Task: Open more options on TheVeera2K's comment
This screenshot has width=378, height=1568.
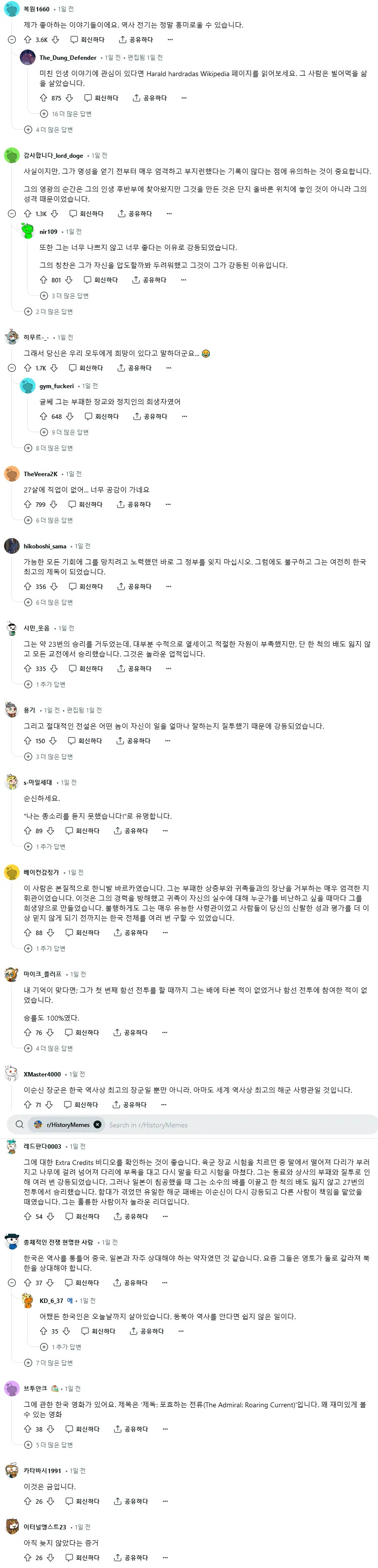Action: tap(168, 504)
